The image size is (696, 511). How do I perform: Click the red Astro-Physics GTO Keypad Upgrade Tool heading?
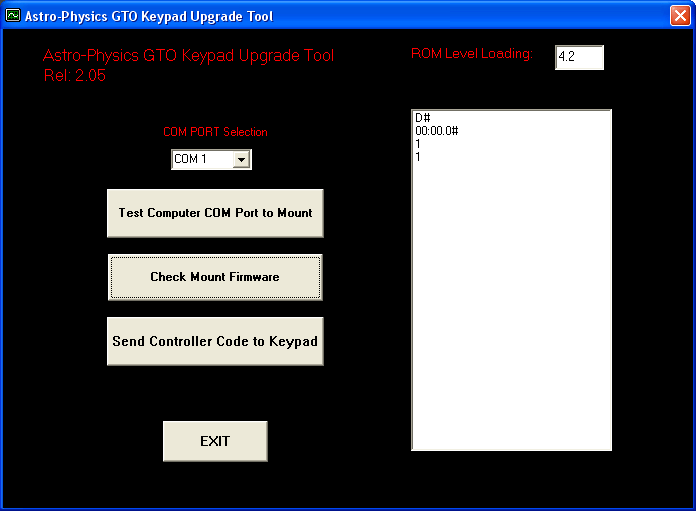tap(188, 56)
